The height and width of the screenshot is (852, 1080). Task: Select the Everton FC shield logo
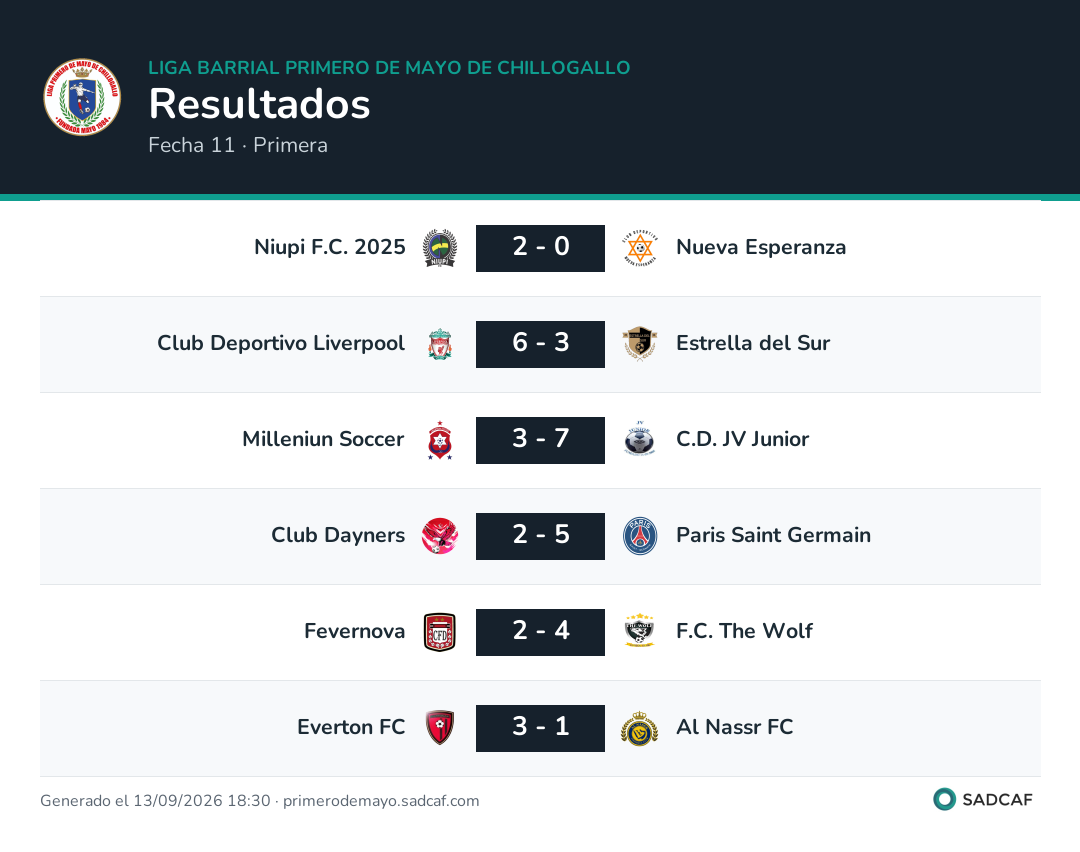[439, 727]
